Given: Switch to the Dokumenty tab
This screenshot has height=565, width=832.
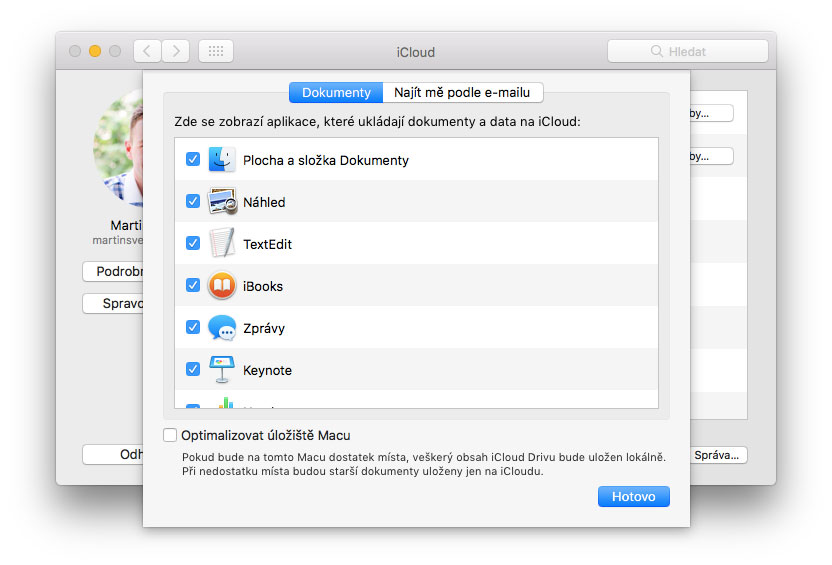Looking at the screenshot, I should 336,92.
